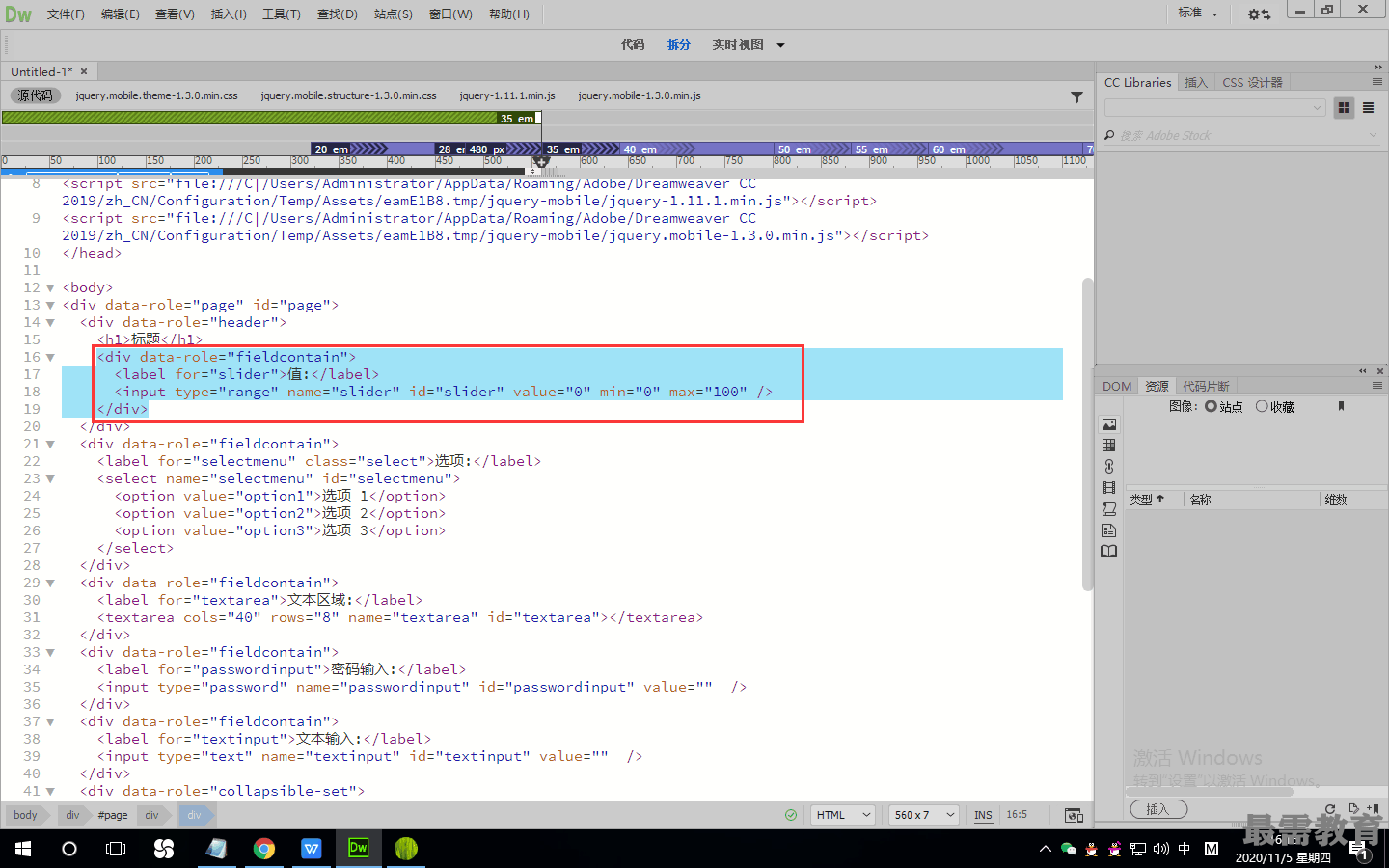
Task: Toggle INS insert mode in status bar
Action: tap(983, 815)
